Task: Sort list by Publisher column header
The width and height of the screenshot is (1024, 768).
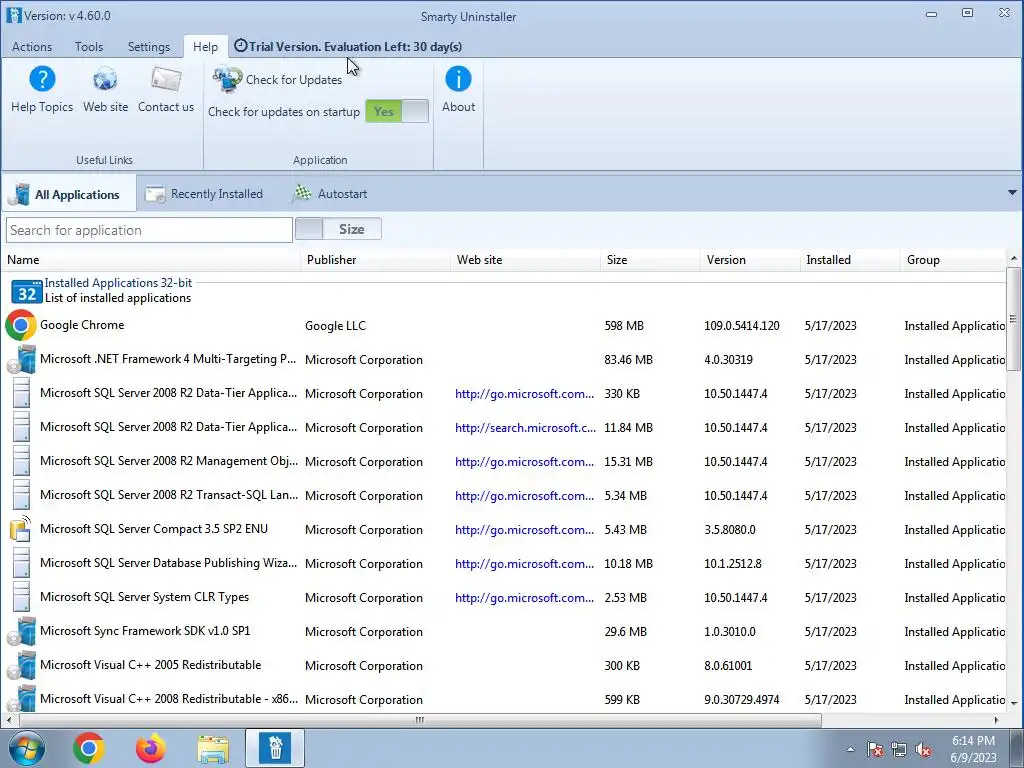Action: (x=375, y=260)
